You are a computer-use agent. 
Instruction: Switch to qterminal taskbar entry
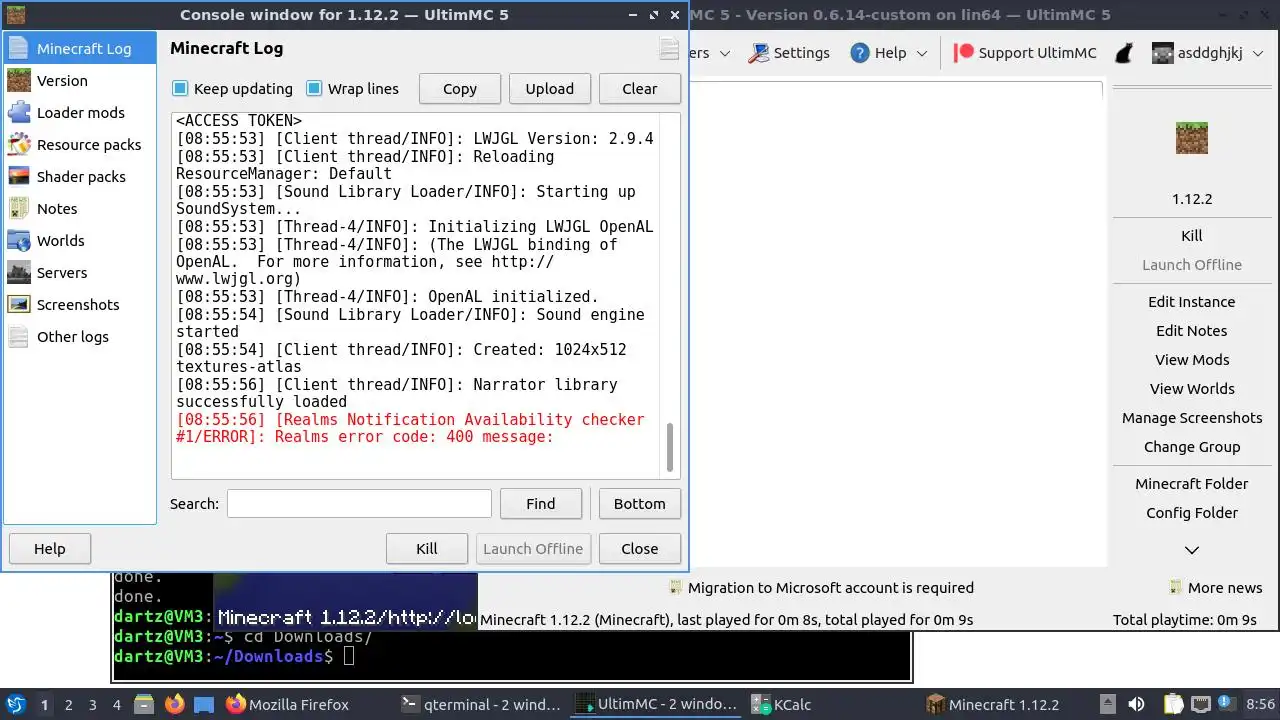[481, 704]
